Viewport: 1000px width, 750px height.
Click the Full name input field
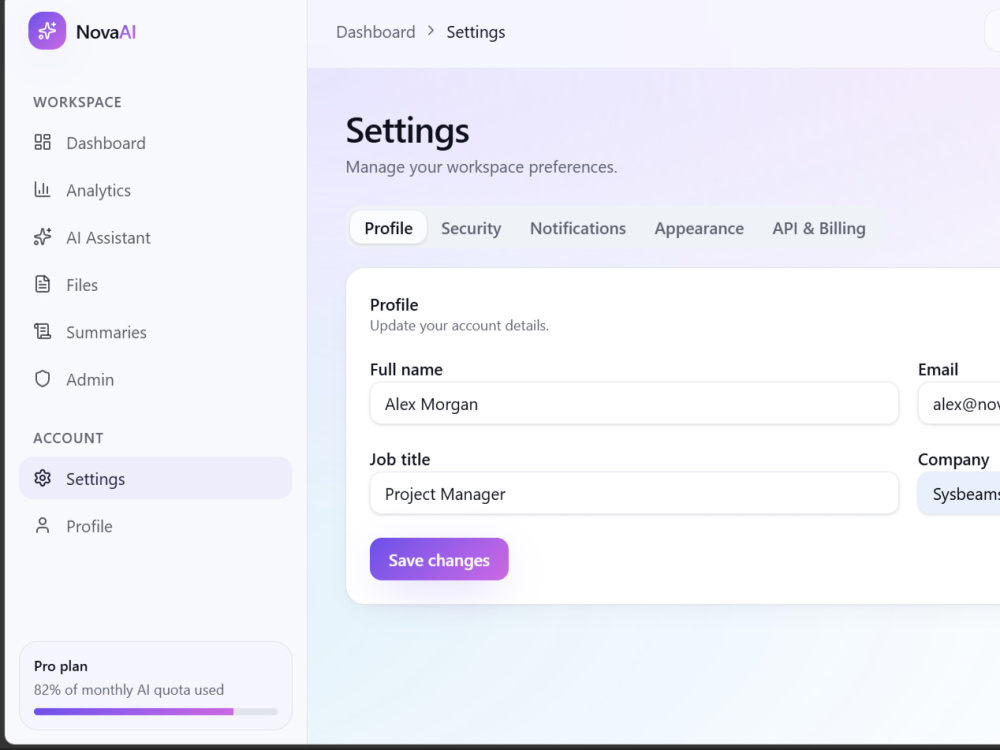(634, 403)
